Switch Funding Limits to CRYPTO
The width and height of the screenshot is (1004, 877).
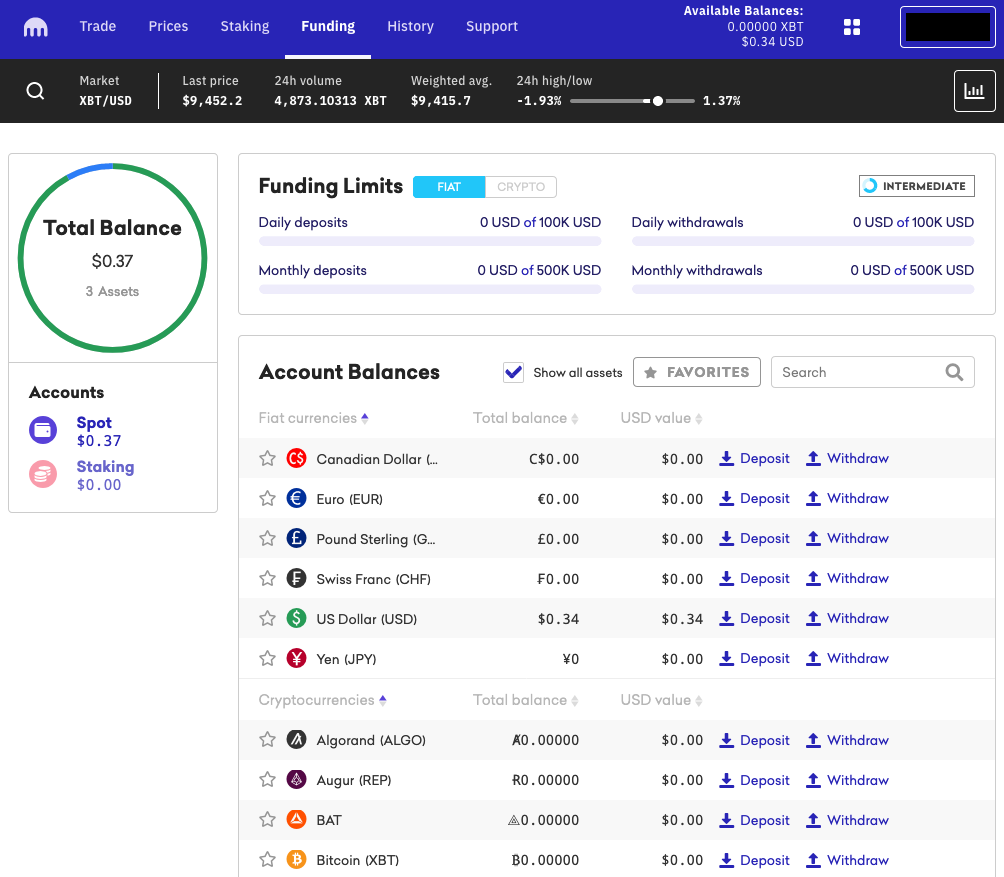521,186
